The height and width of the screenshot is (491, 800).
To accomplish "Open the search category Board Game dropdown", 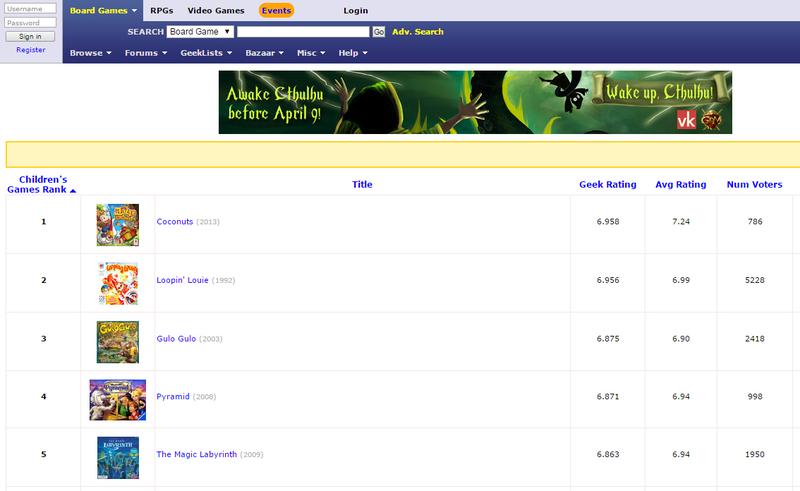I will [200, 32].
